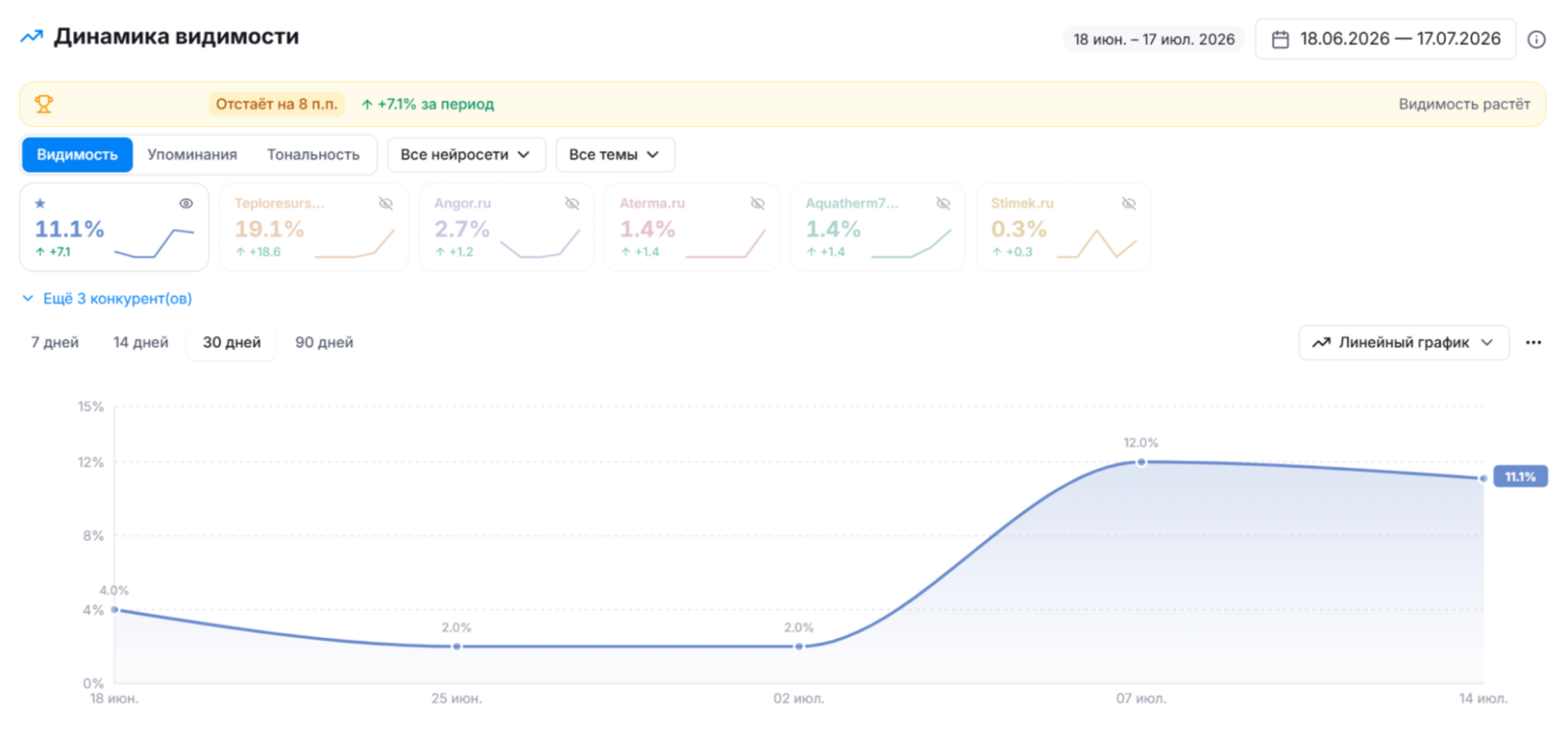Click the calendar icon in the date picker
The height and width of the screenshot is (735, 1568).
point(1281,39)
